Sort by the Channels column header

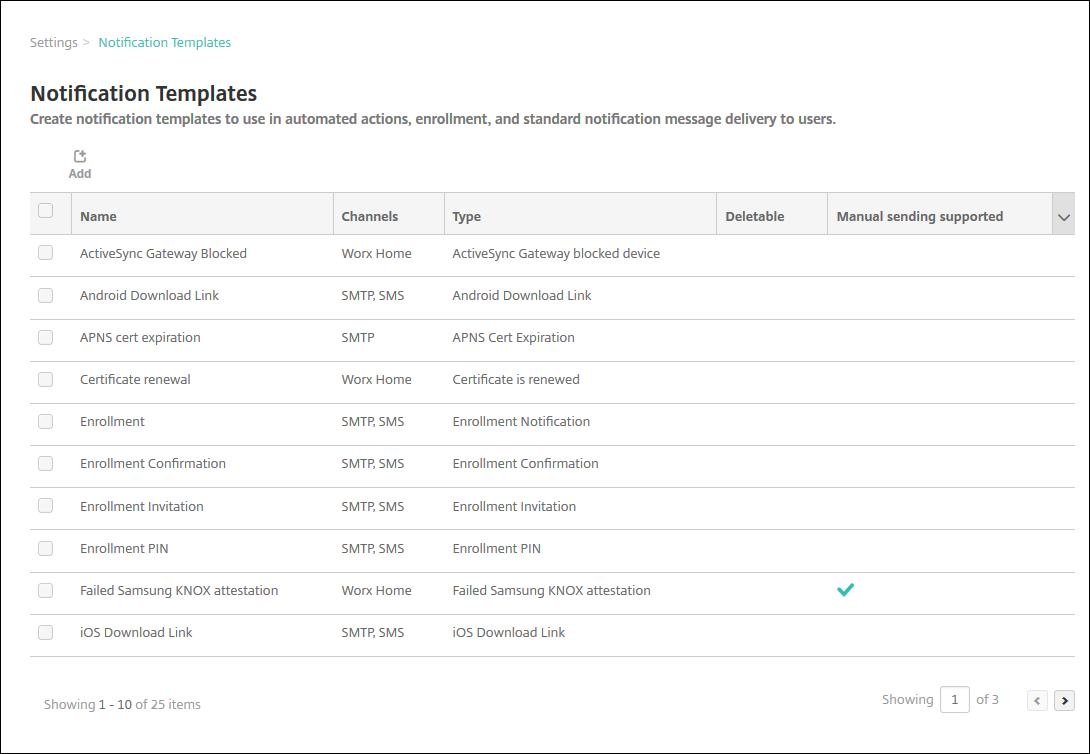coord(369,216)
